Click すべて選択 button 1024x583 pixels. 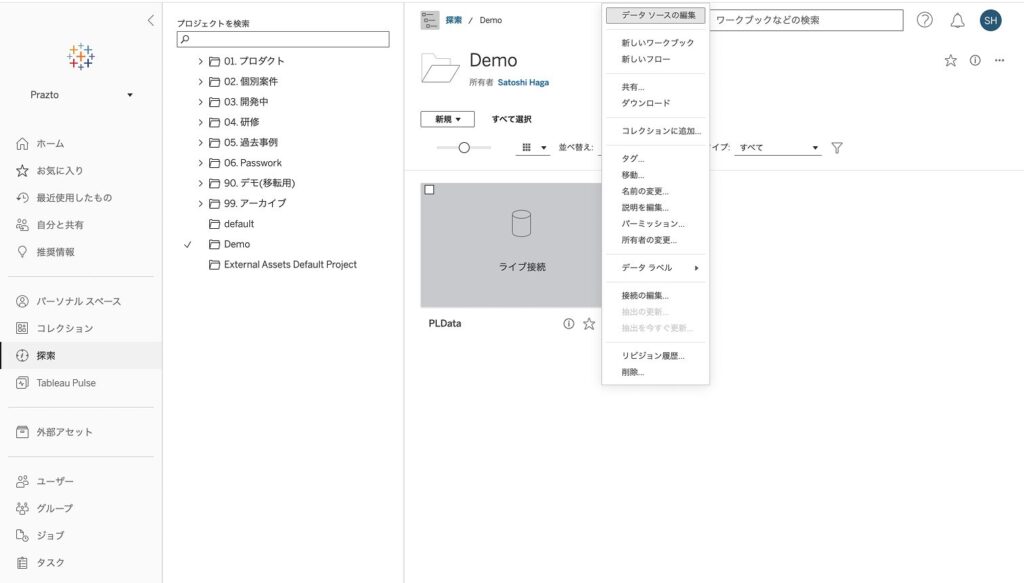[511, 119]
